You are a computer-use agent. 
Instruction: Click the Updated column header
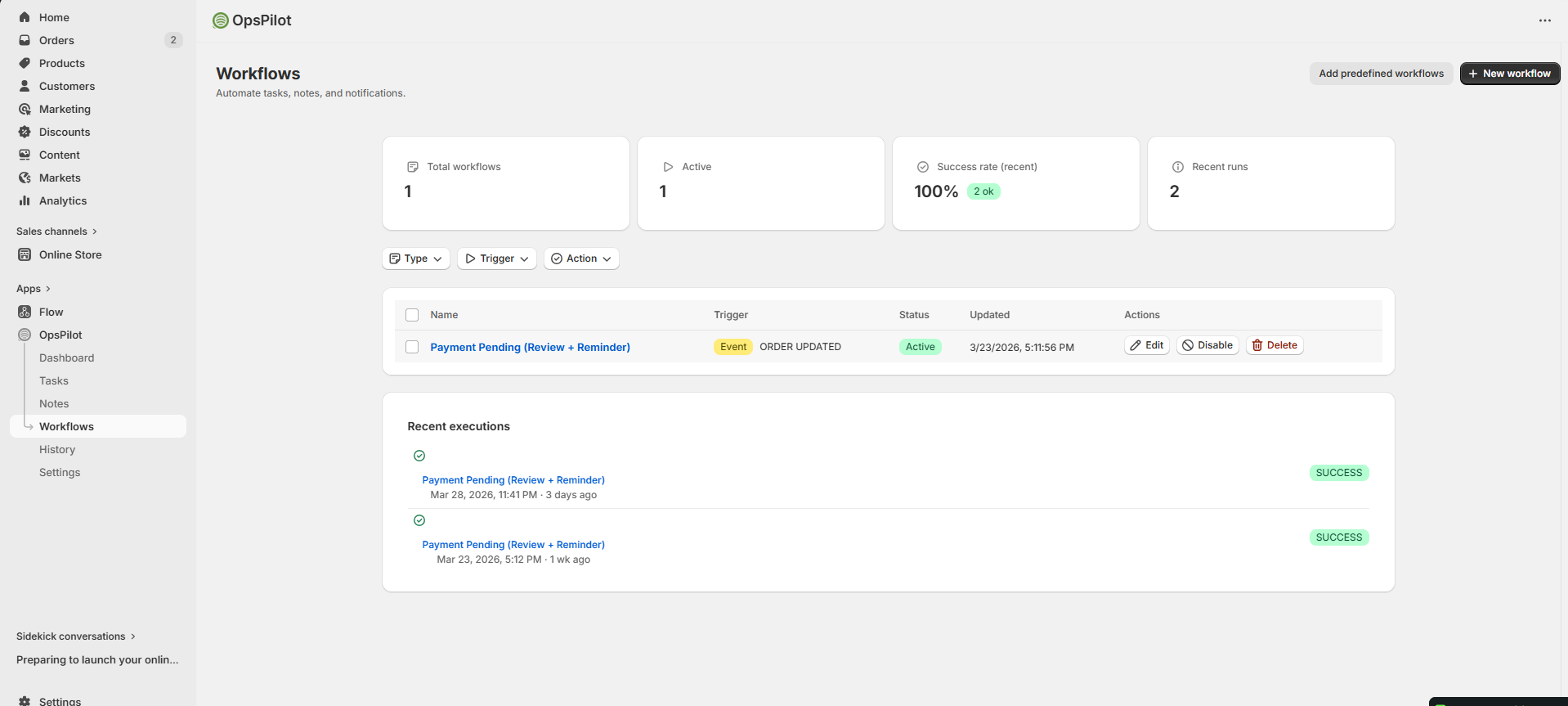989,315
